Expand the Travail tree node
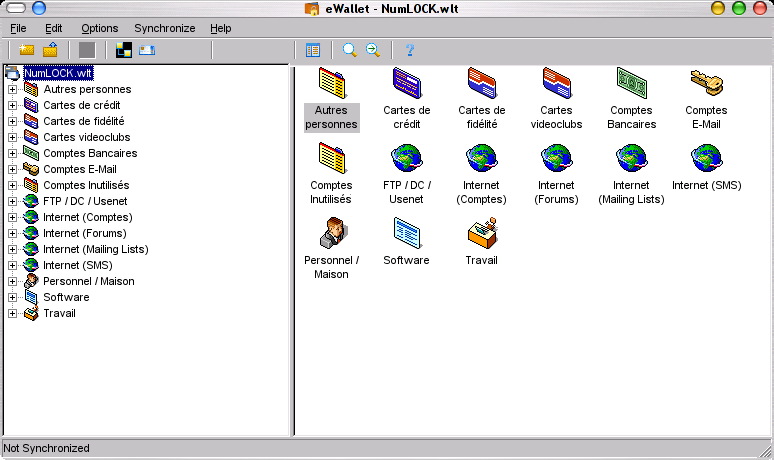Screen dimensions: 774x460 tap(13, 313)
